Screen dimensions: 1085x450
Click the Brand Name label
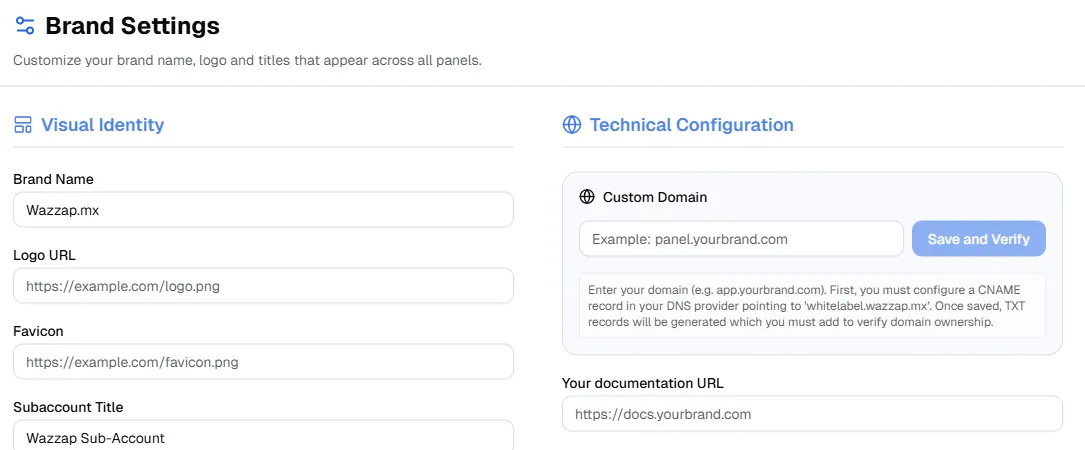pyautogui.click(x=53, y=179)
